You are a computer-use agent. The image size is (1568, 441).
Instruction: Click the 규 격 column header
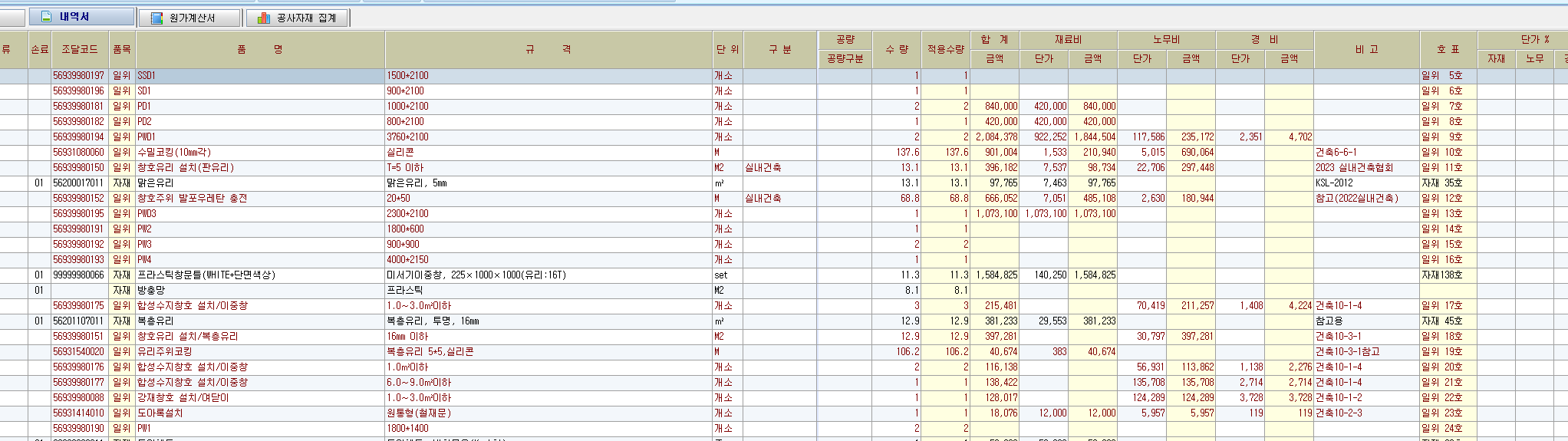point(548,50)
